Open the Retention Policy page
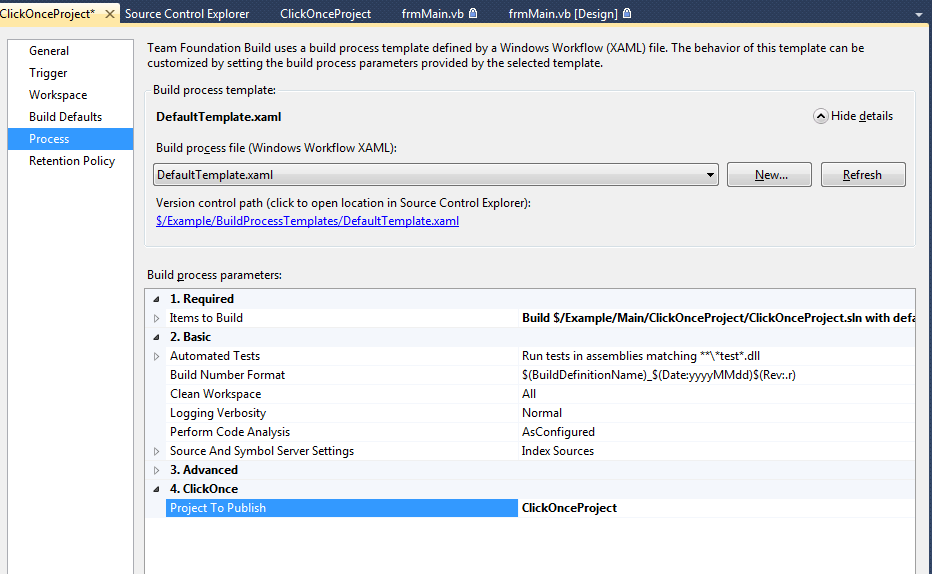The height and width of the screenshot is (574, 932). tap(70, 161)
